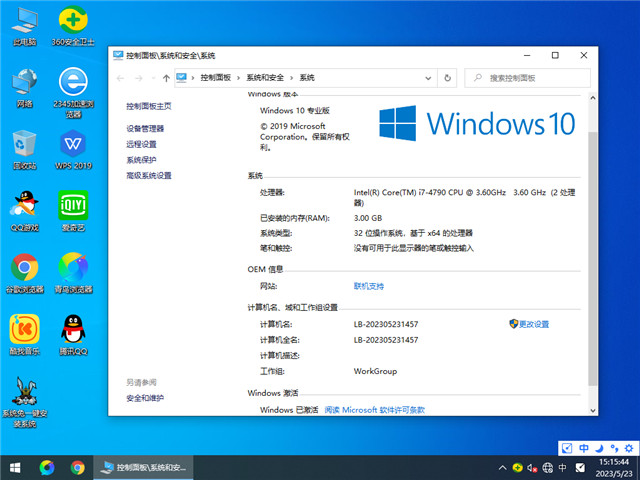This screenshot has height=480, width=640.
Task: Open Chrome from the taskbar
Action: coord(78,468)
